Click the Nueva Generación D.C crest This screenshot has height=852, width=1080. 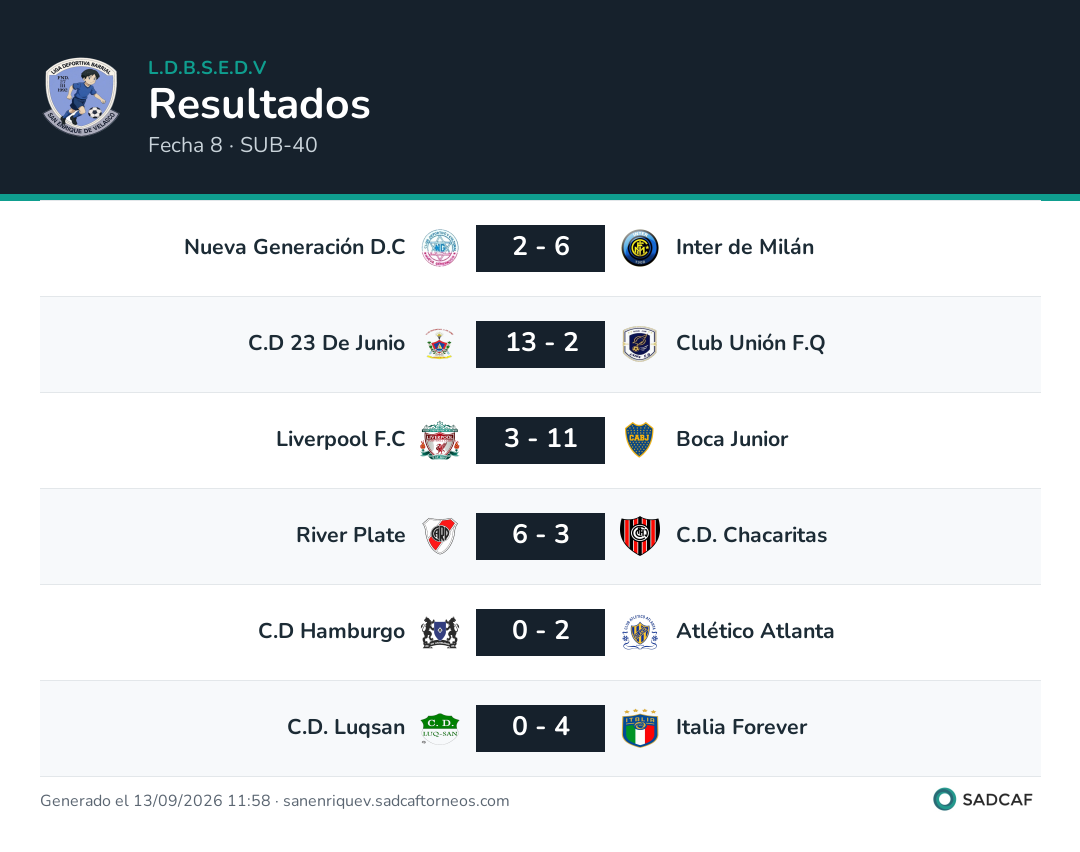pyautogui.click(x=439, y=248)
